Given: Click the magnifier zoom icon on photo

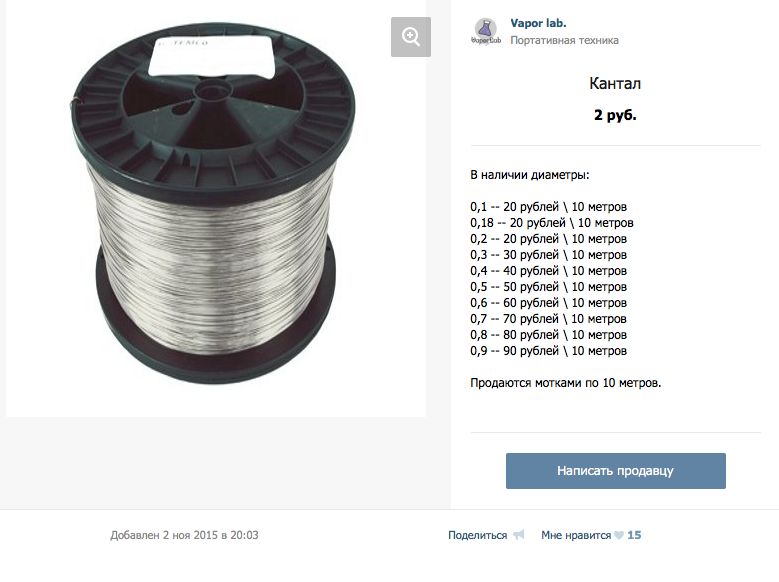Looking at the screenshot, I should (410, 37).
